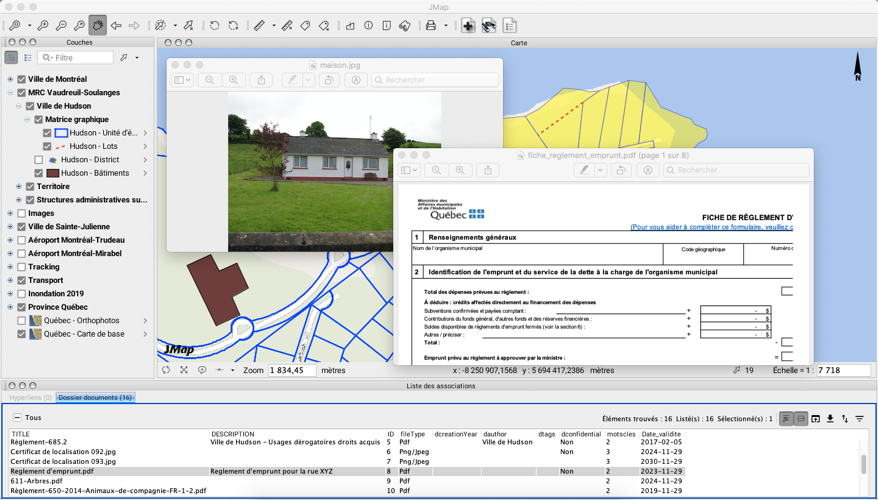Select the Pan hand tool

[x=97, y=25]
